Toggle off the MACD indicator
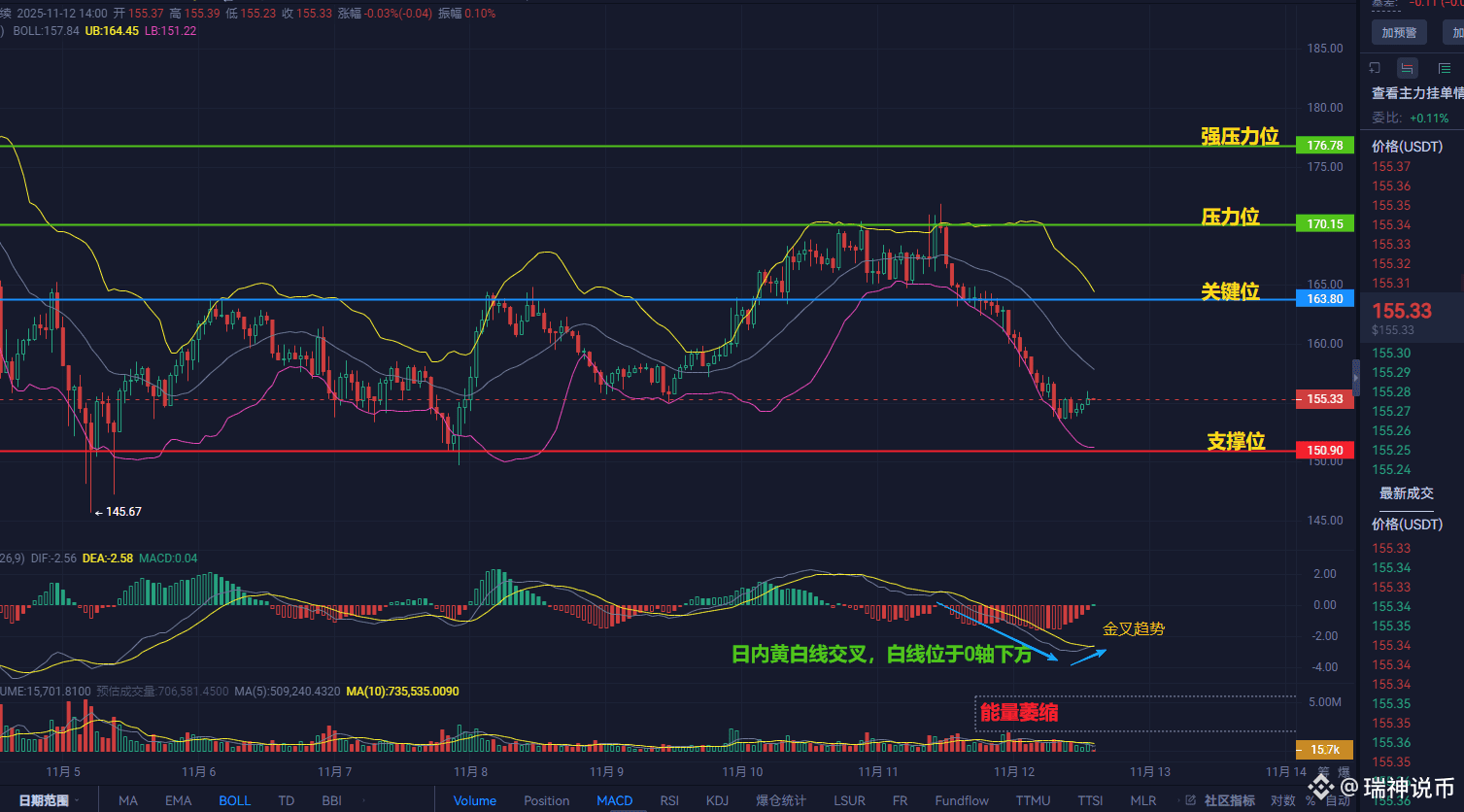 point(614,800)
